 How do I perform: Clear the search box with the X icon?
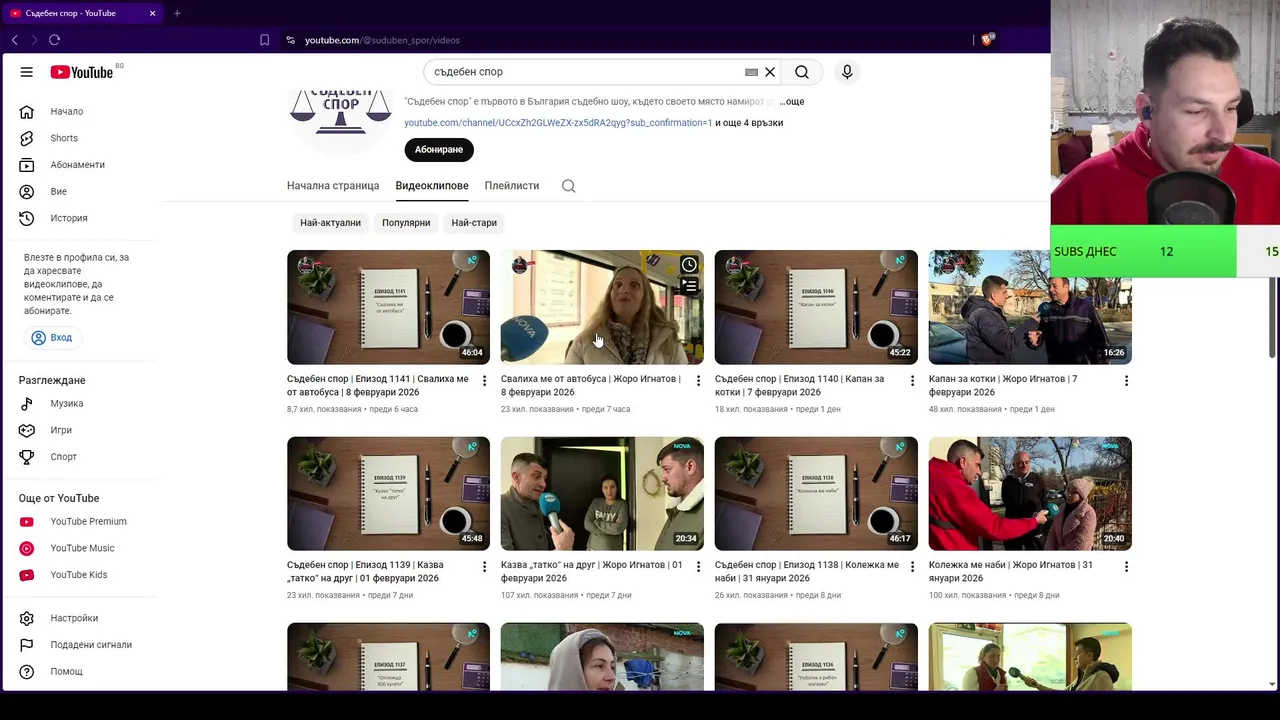(770, 72)
